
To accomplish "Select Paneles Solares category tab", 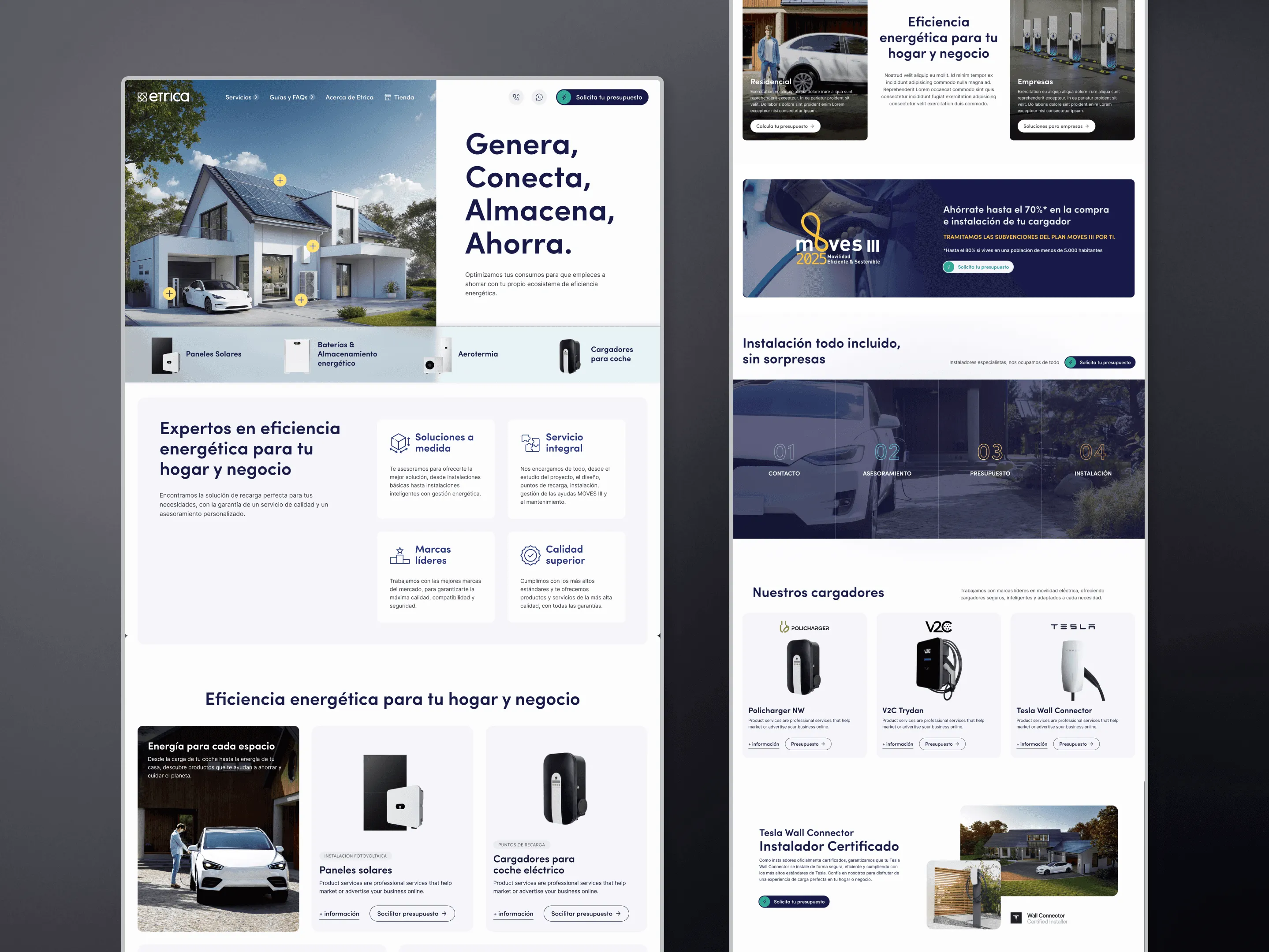I will tap(196, 354).
